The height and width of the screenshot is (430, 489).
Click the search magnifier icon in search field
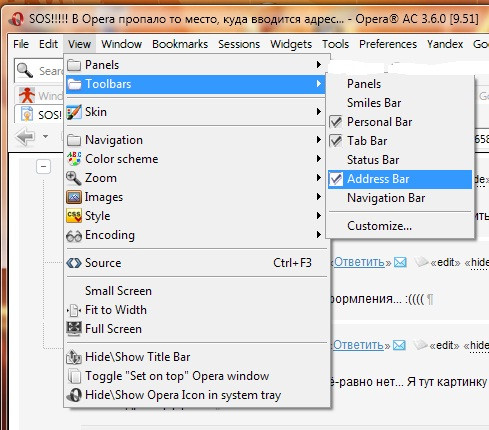[25, 70]
